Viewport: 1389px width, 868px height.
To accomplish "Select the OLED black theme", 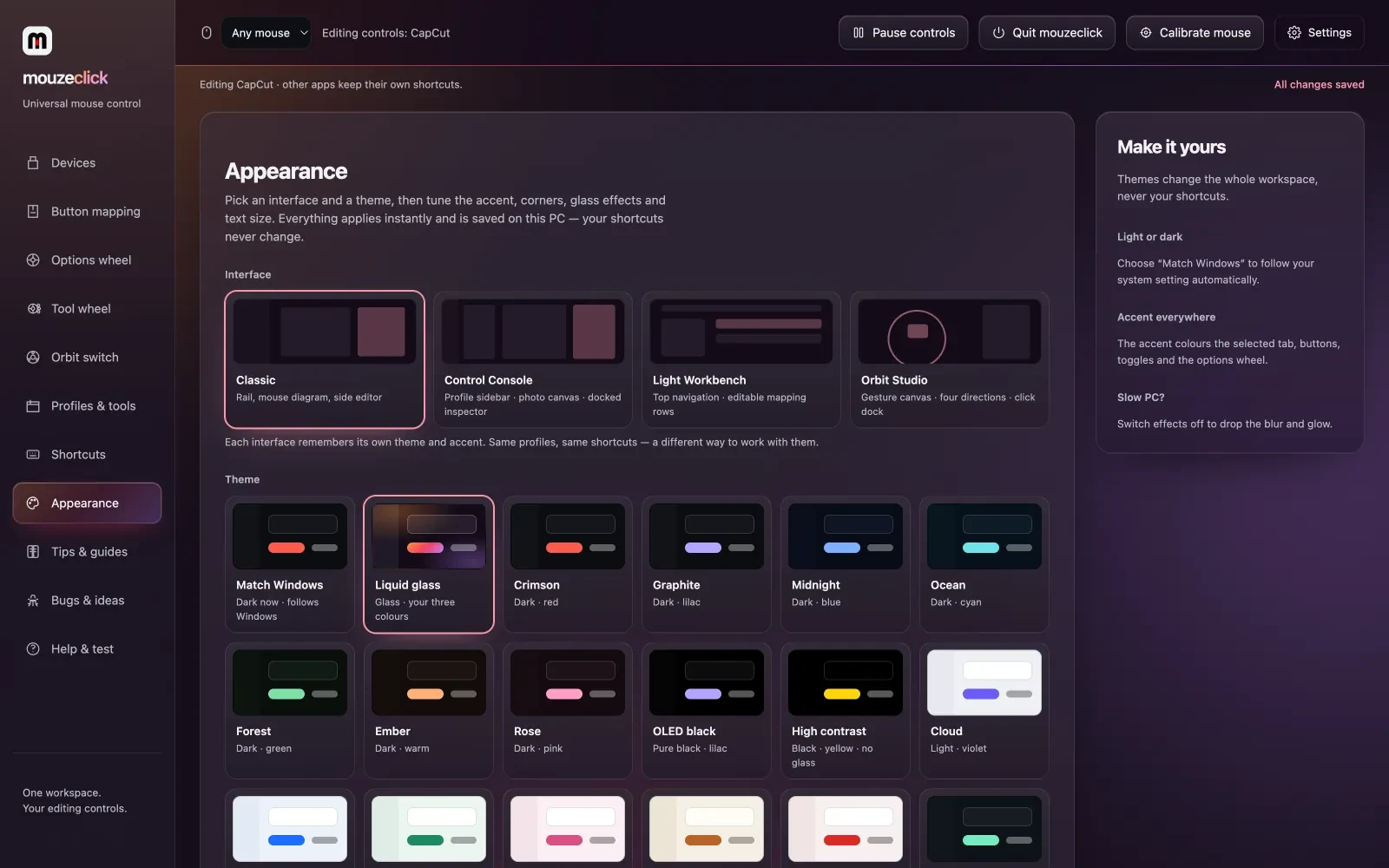I will point(707,711).
